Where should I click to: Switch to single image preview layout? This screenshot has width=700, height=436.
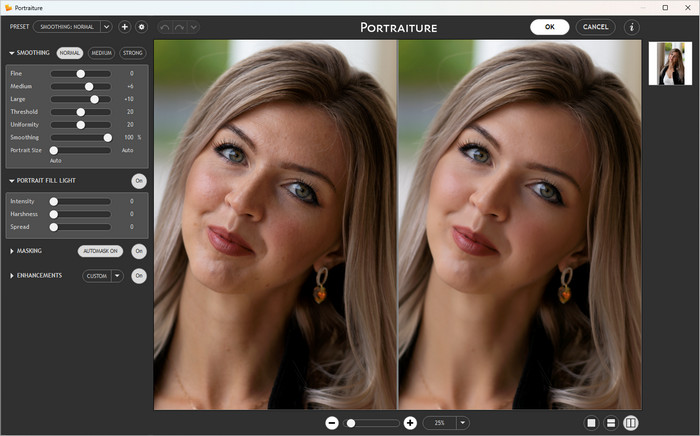point(591,423)
